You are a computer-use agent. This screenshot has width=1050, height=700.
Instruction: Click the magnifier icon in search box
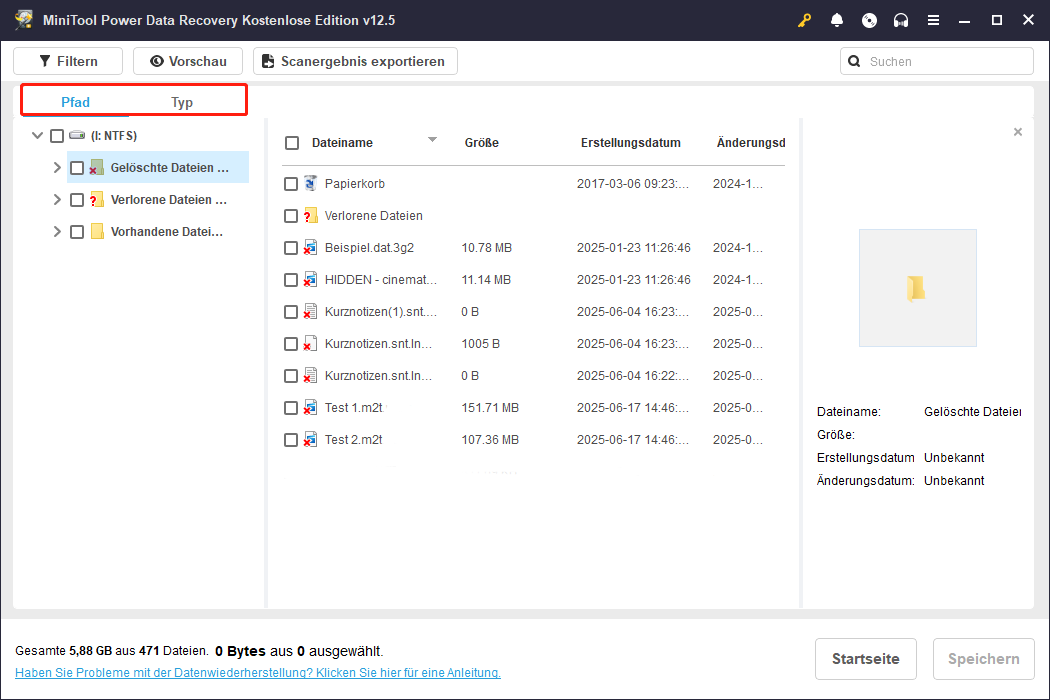pyautogui.click(x=854, y=62)
